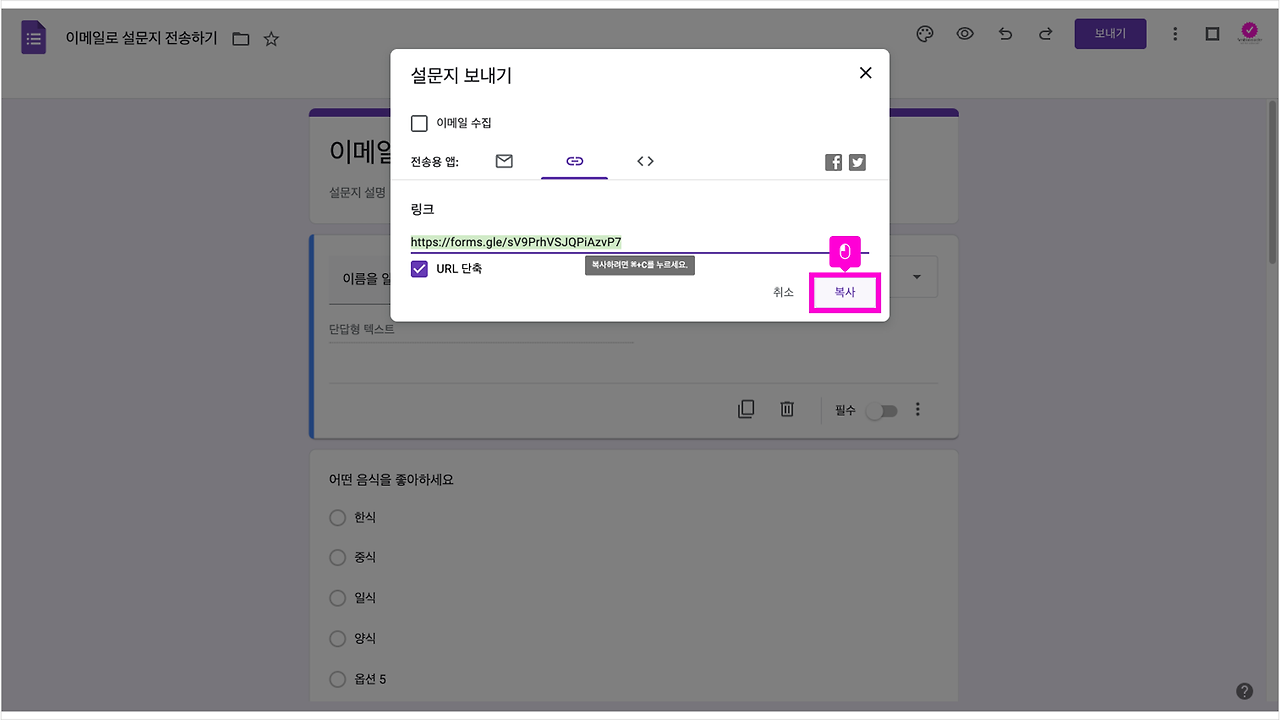Viewport: 1280px width, 720px height.
Task: Enable the 이메일 수집 checkbox
Action: coord(419,123)
